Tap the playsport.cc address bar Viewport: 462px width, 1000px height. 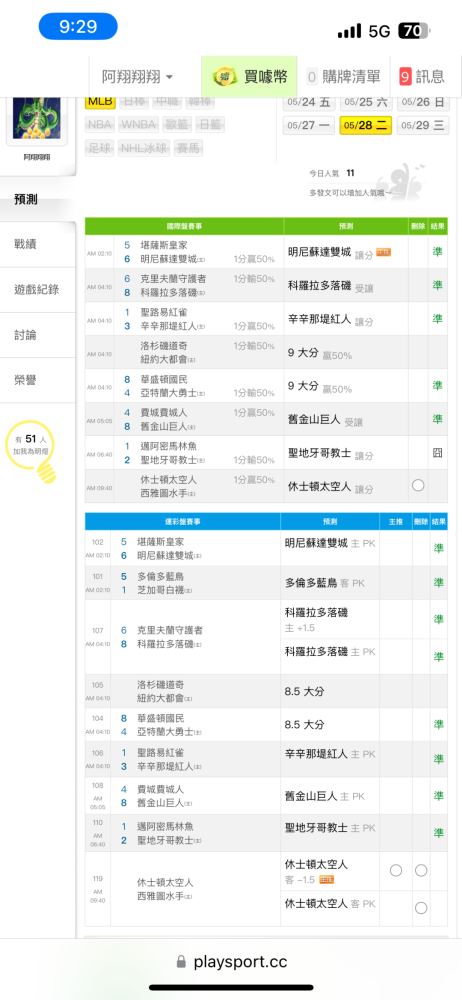231,961
